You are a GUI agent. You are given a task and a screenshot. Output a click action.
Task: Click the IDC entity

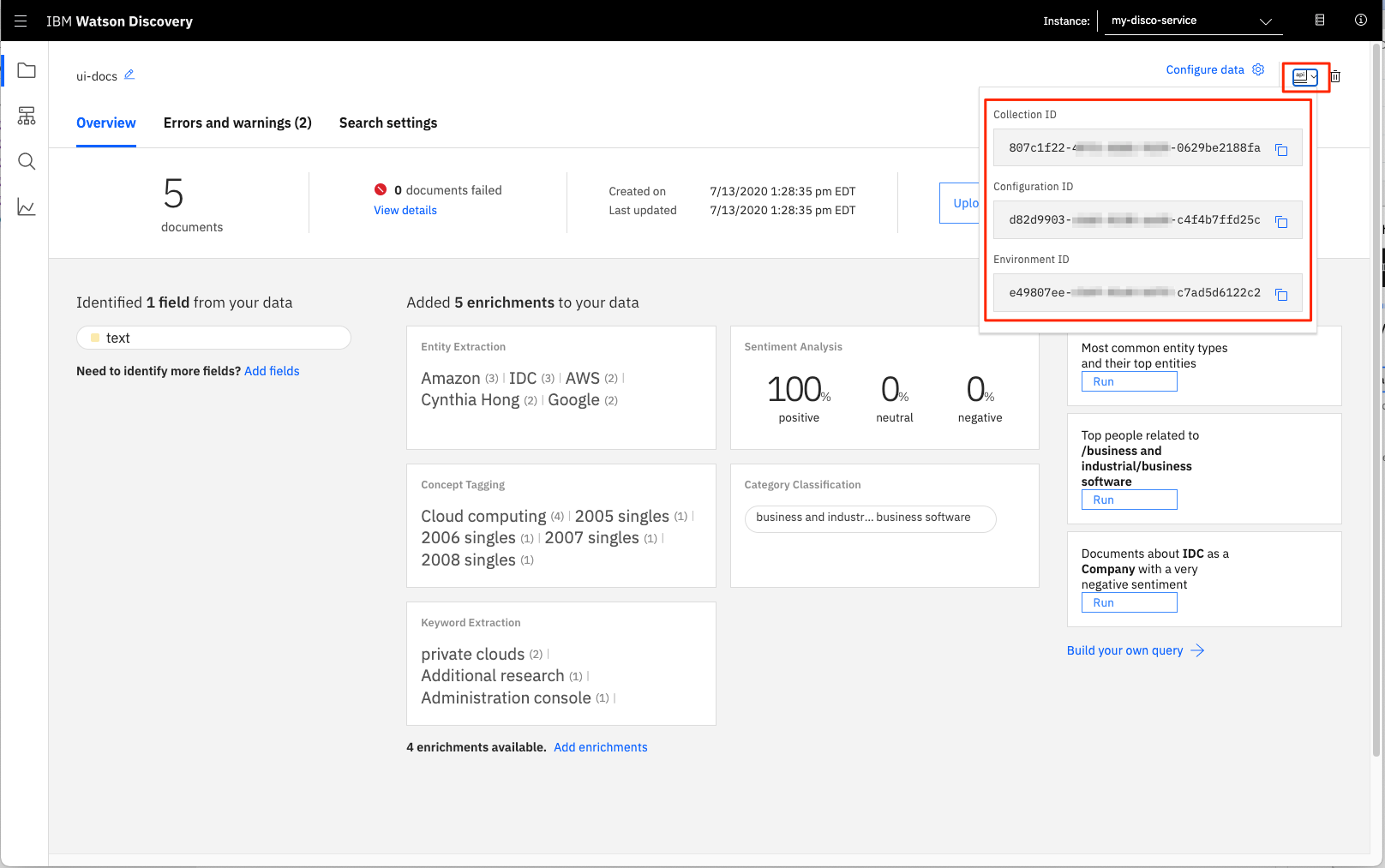pyautogui.click(x=523, y=378)
